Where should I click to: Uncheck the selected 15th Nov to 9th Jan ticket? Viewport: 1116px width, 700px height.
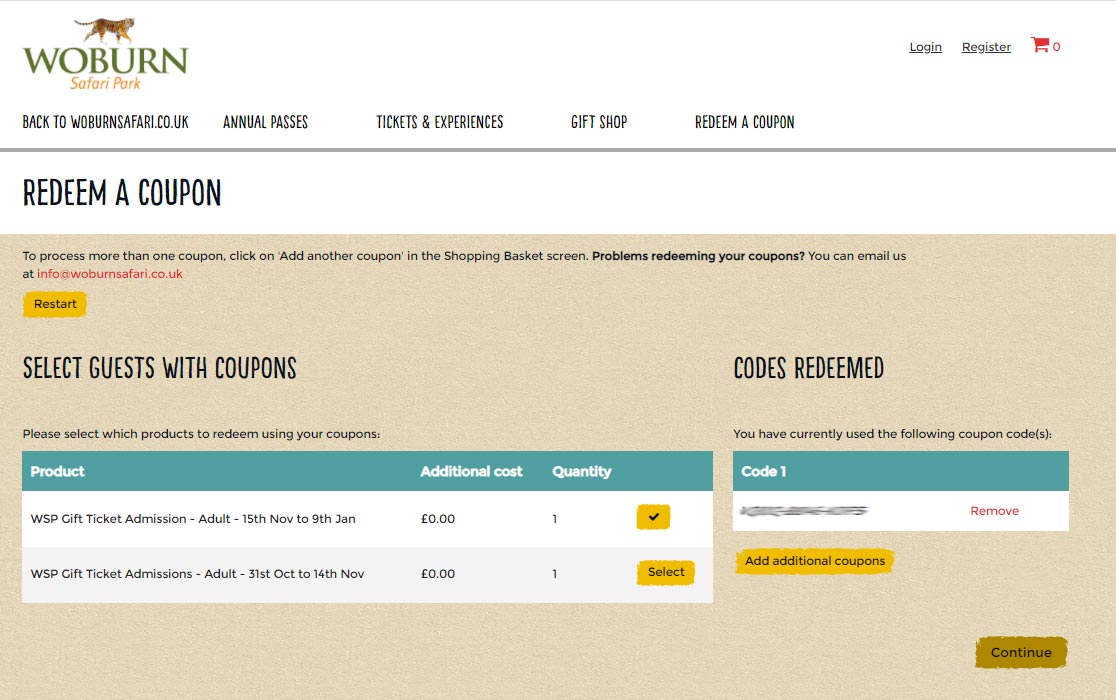pos(653,517)
